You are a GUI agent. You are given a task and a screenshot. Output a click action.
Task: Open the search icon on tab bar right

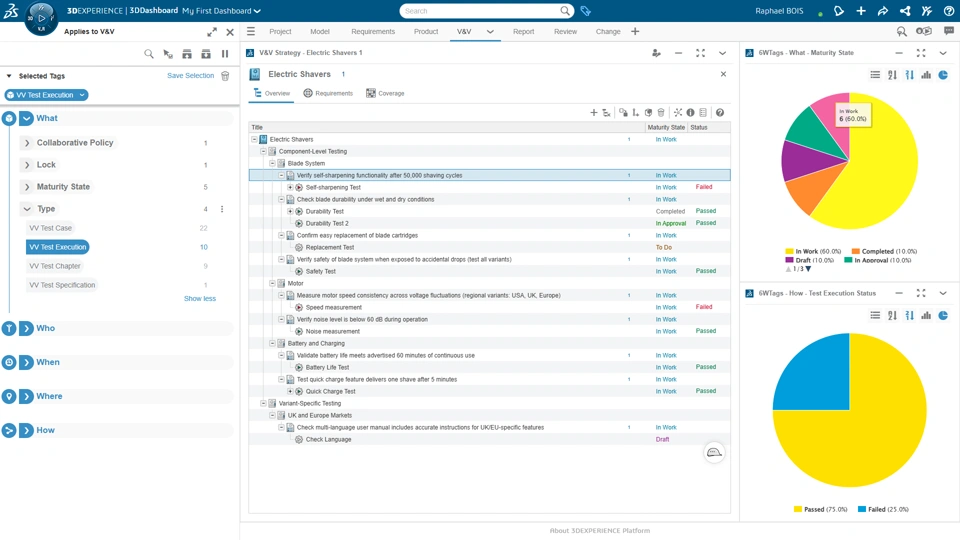point(902,31)
